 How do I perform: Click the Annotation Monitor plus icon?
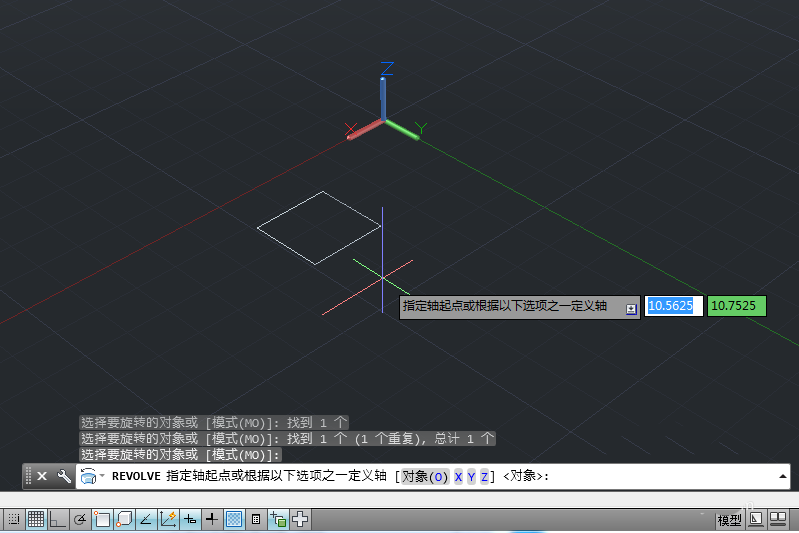(300, 519)
